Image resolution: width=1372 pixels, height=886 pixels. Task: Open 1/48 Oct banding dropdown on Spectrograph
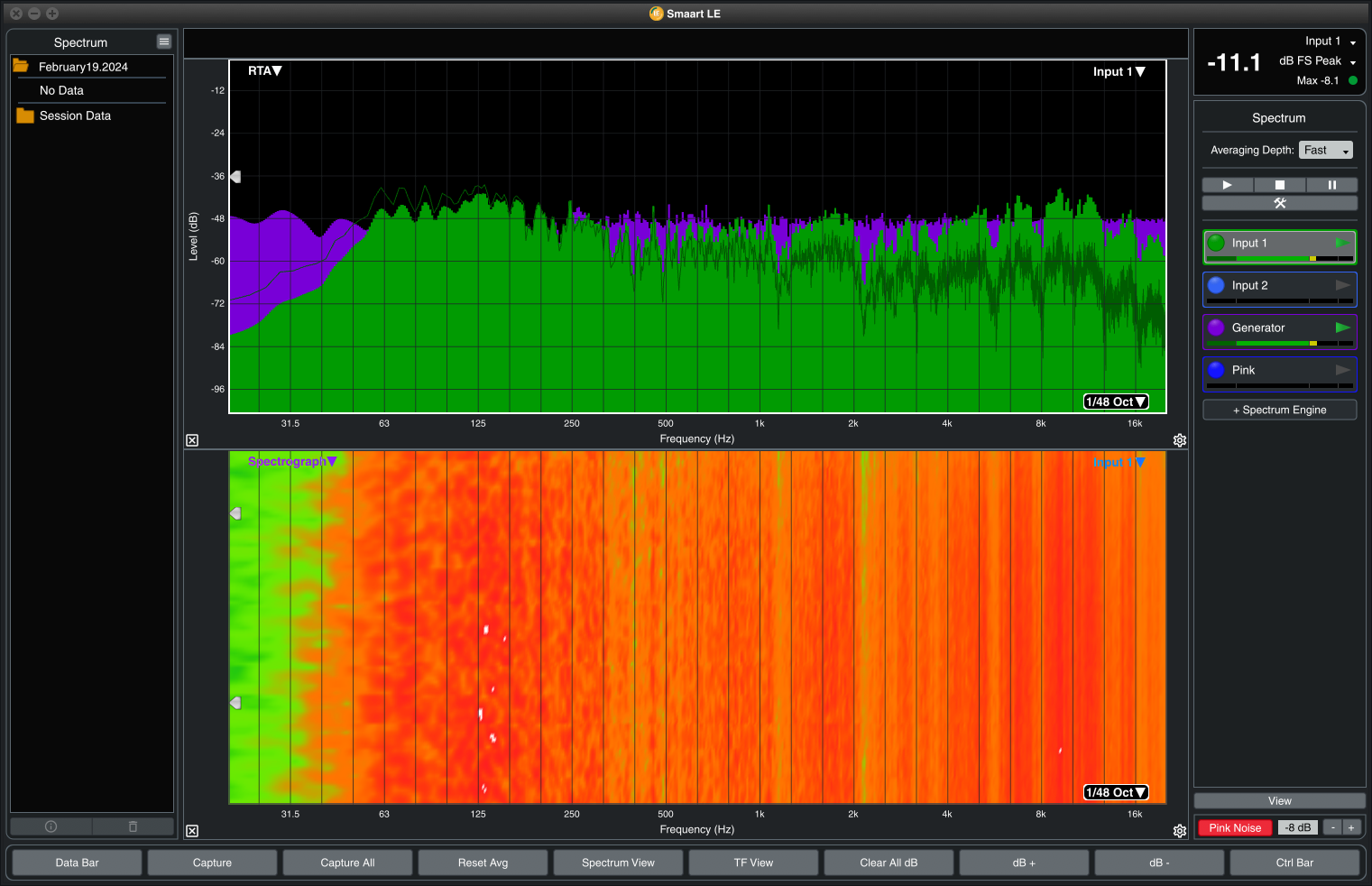(1116, 792)
